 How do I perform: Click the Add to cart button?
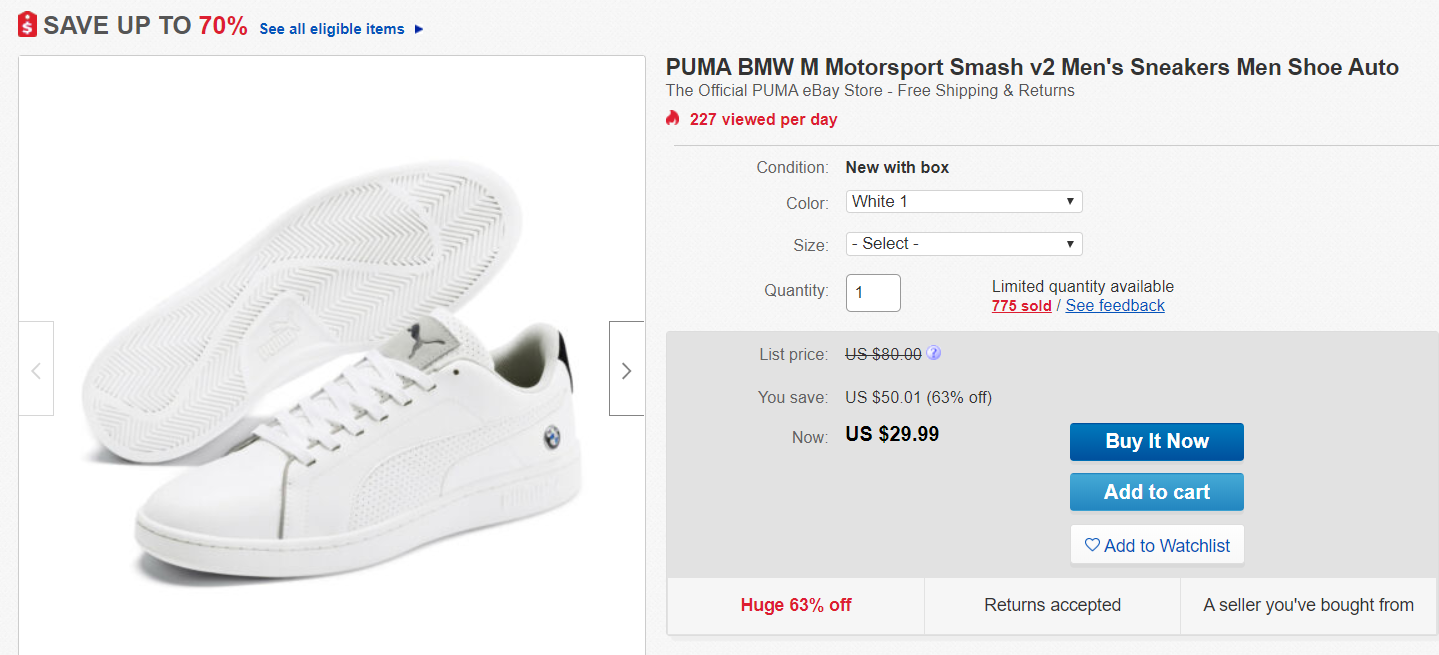pos(1157,492)
